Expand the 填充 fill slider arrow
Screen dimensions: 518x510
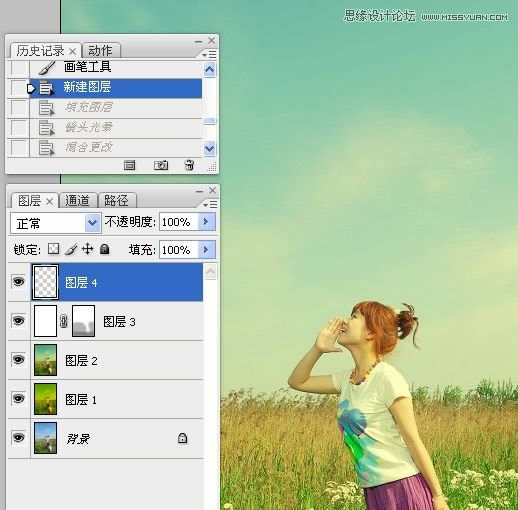tap(206, 249)
